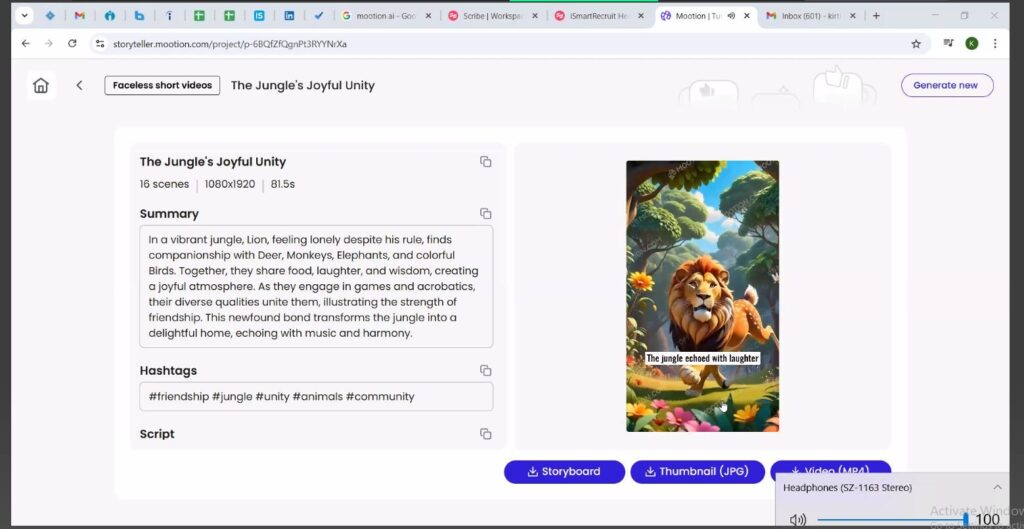Click inside the Summary text box

[x=316, y=287]
